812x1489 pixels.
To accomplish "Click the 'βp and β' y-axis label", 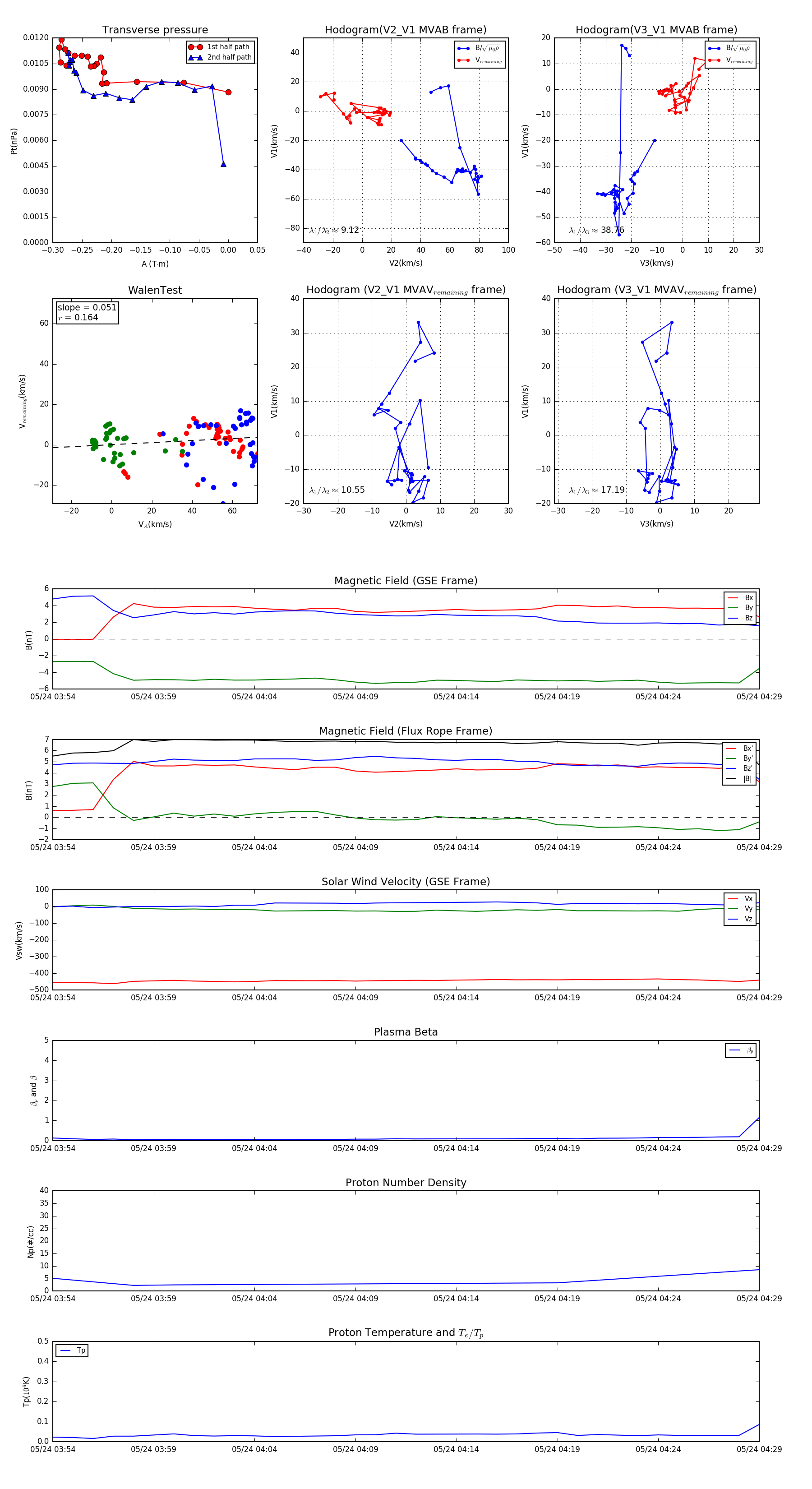I will (x=33, y=1090).
